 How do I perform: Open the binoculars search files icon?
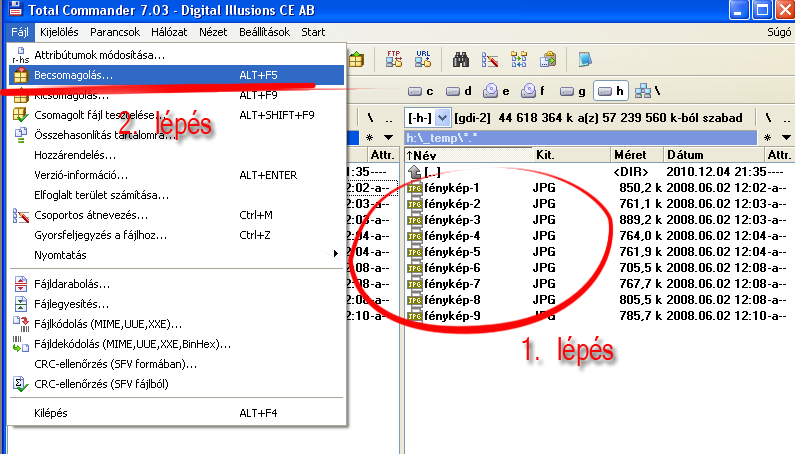click(x=460, y=60)
